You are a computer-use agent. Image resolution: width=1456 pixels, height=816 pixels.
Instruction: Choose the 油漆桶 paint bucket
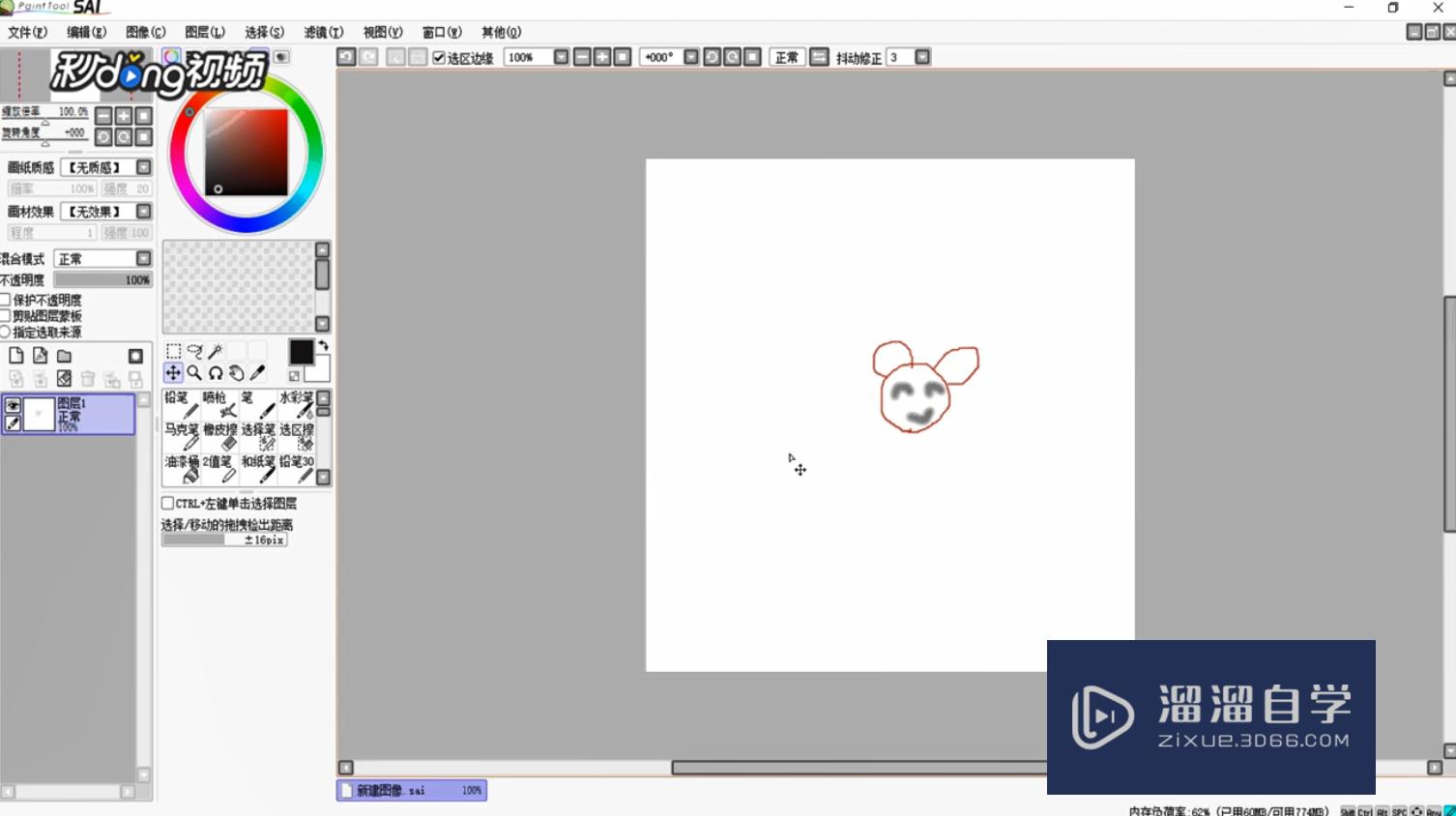tap(181, 469)
